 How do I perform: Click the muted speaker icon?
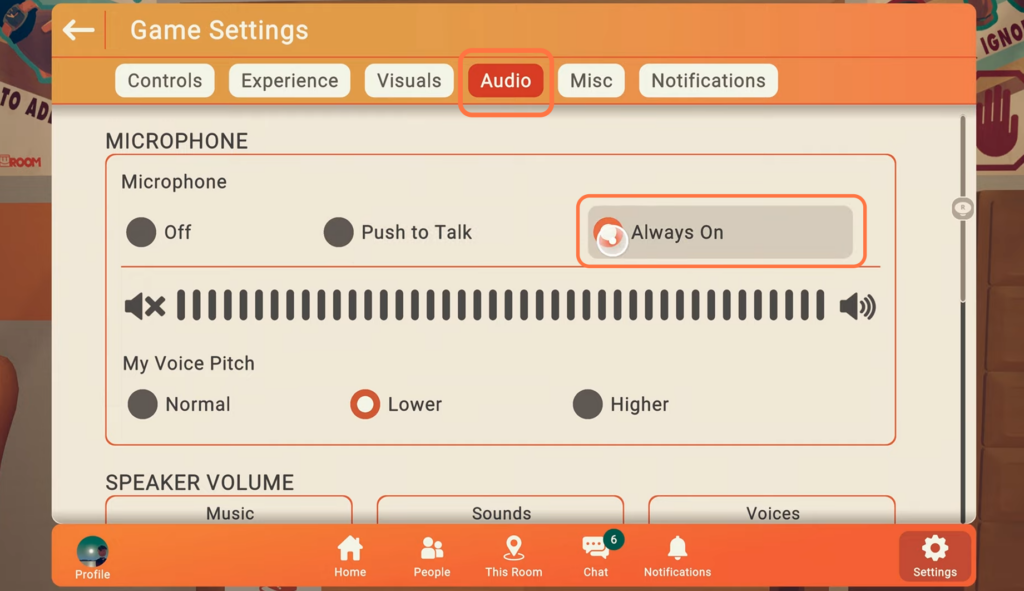point(145,306)
